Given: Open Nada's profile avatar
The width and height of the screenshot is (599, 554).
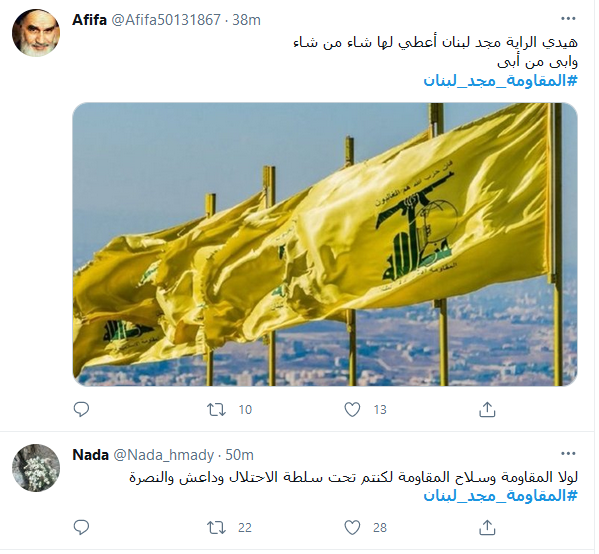Looking at the screenshot, I should coord(36,468).
